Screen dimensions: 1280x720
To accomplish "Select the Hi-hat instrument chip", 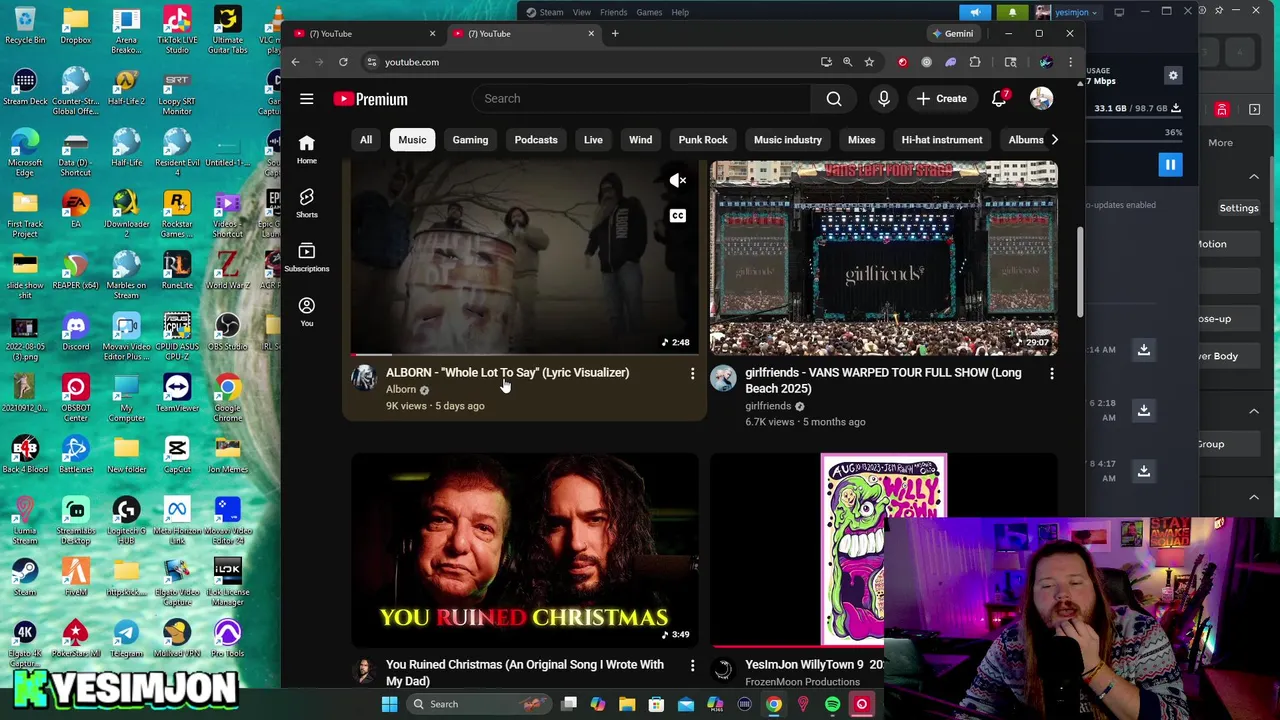I will click(x=942, y=140).
